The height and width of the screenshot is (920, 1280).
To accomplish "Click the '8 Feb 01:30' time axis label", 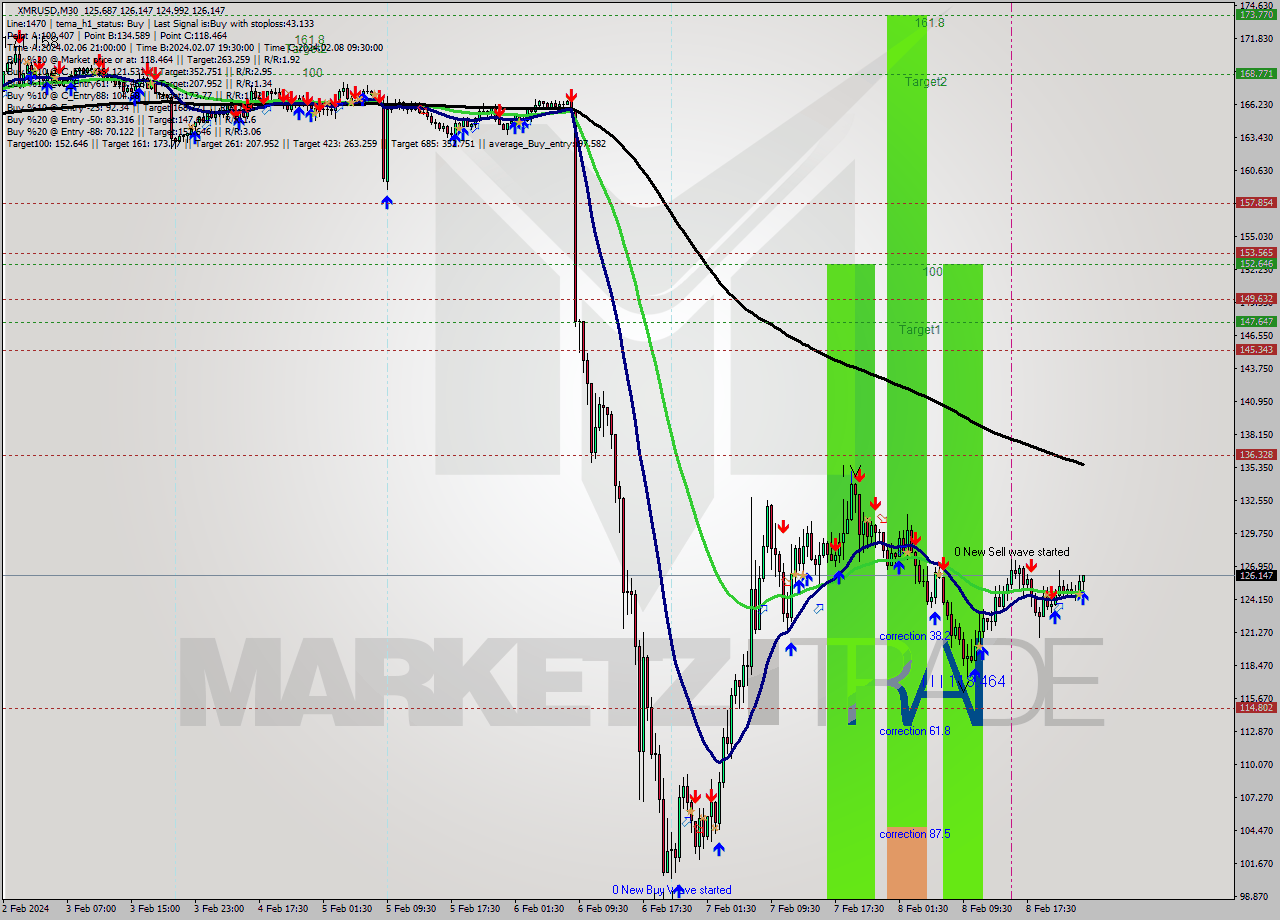I will [923, 909].
